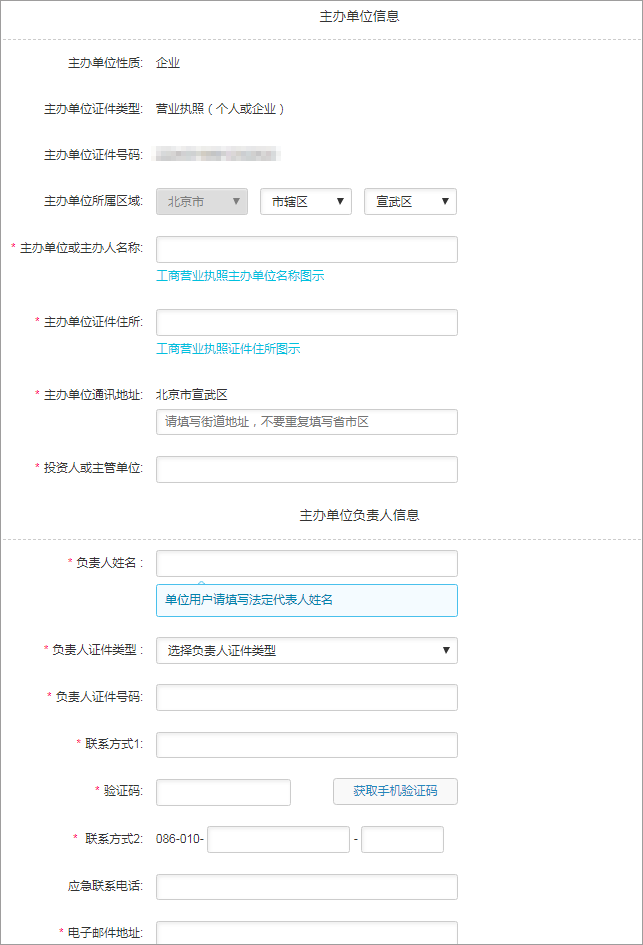Expand the 宣武区 district dropdown
643x945 pixels.
click(x=410, y=202)
